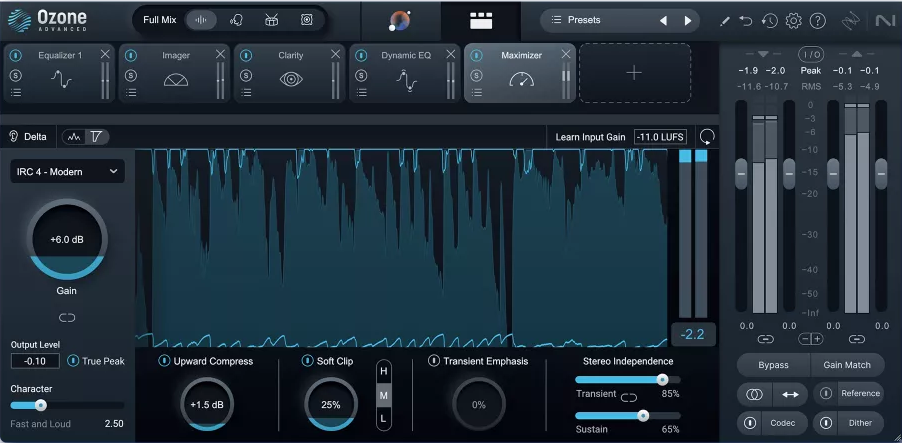Select the Full Mix waveform icon
This screenshot has width=902, height=443.
click(201, 20)
